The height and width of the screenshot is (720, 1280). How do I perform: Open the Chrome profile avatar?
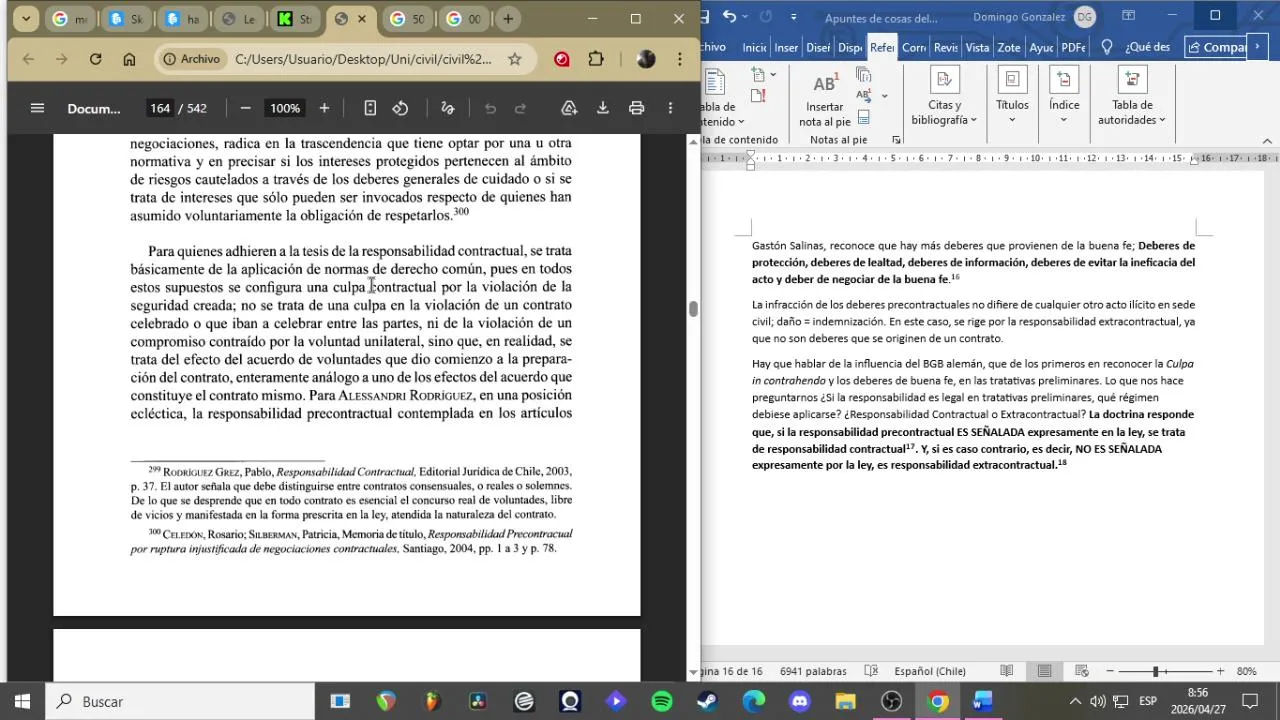coord(646,59)
